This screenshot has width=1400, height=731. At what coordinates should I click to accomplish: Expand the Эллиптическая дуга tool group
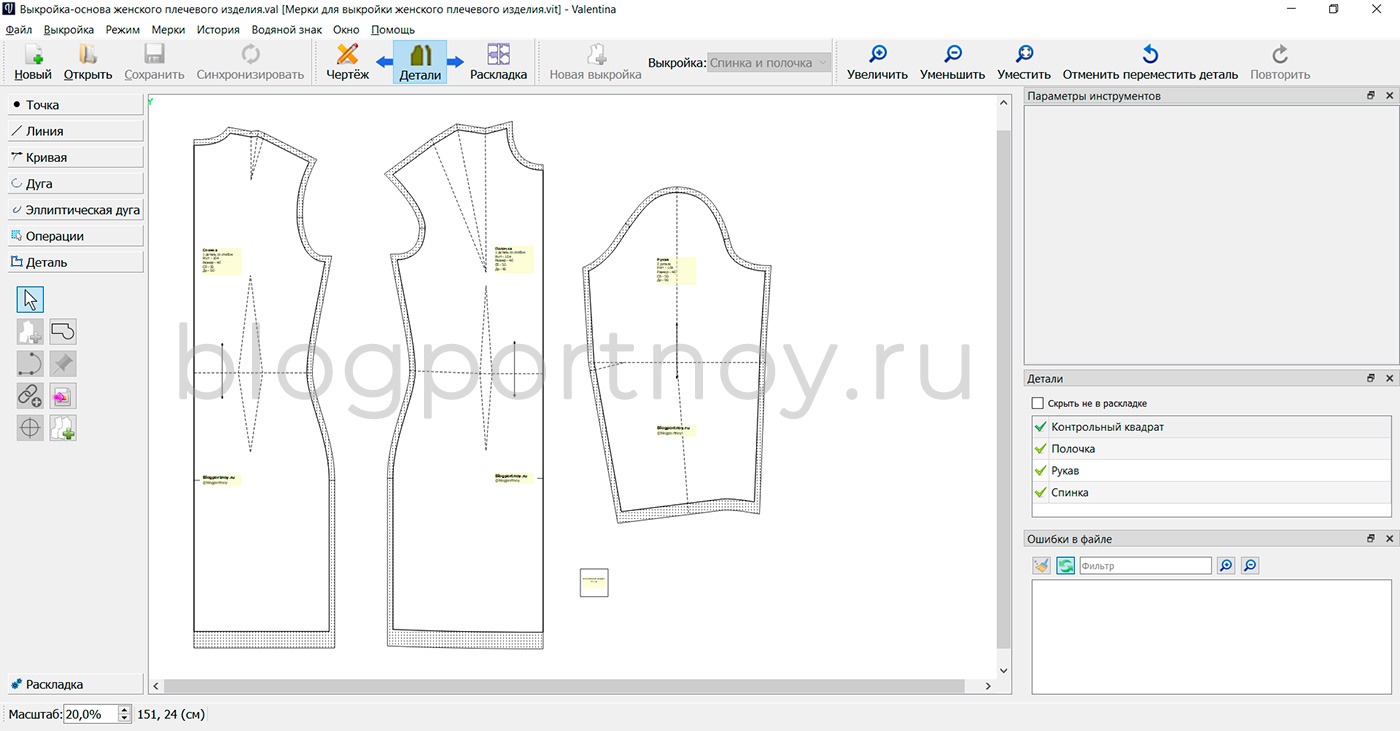[x=76, y=210]
